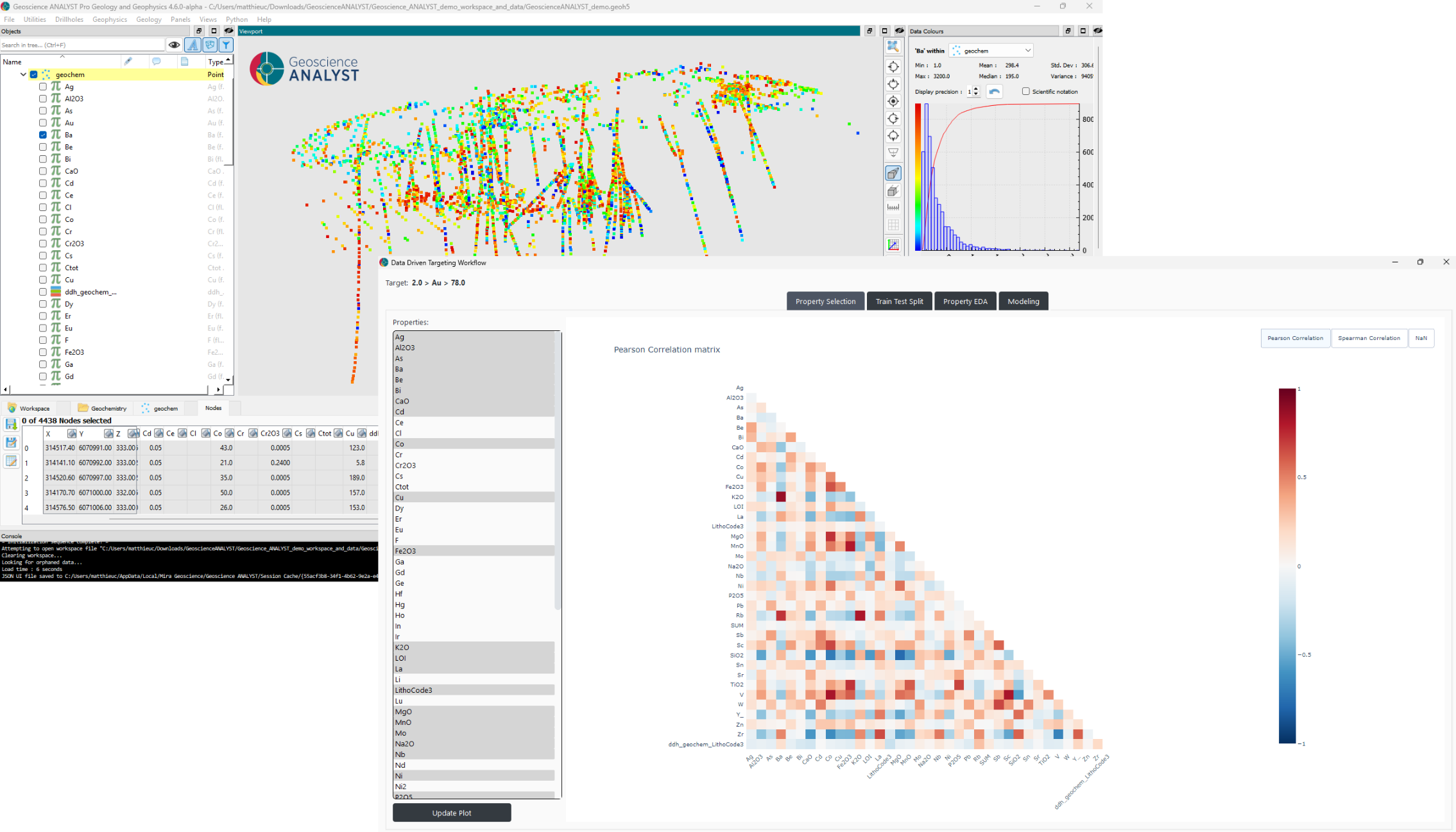The width and height of the screenshot is (1456, 832).
Task: Toggle the filter funnel icon in Objects panel
Action: coord(226,45)
